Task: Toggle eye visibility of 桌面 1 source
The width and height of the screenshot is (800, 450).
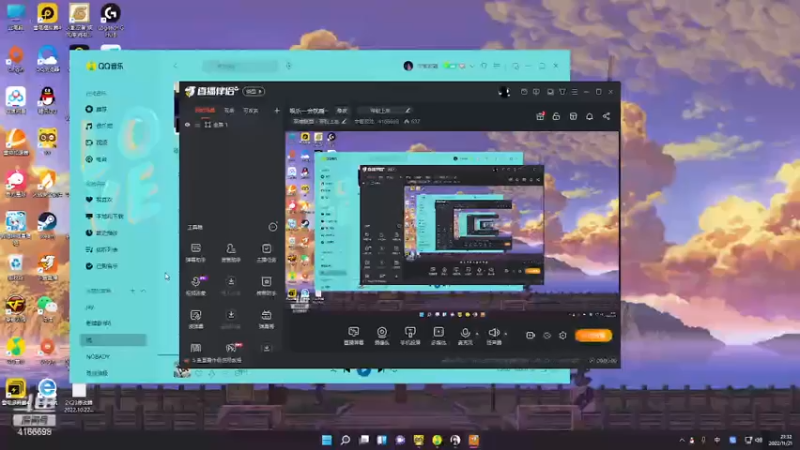Action: (x=188, y=124)
